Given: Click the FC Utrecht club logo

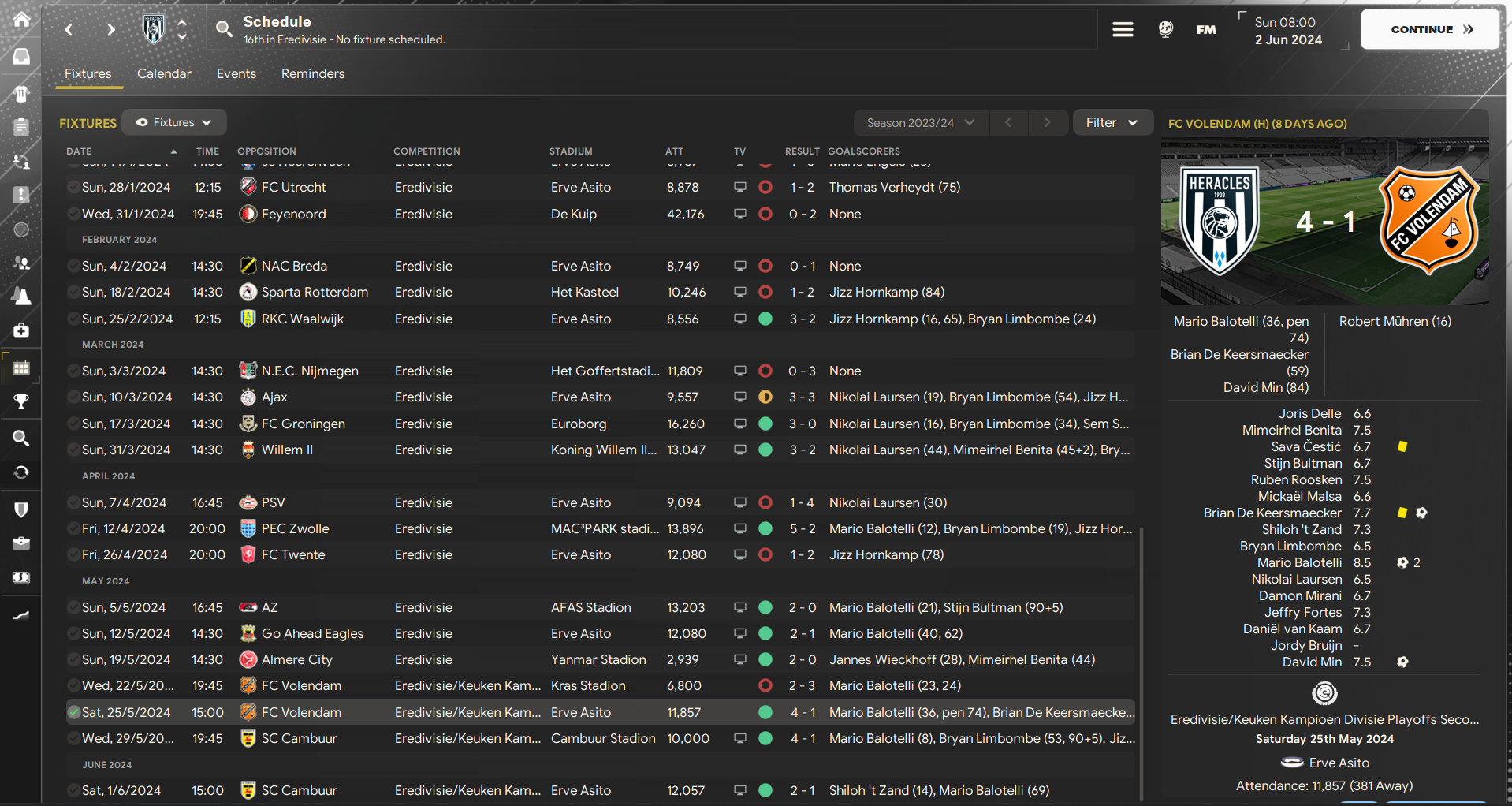Looking at the screenshot, I should pyautogui.click(x=248, y=187).
